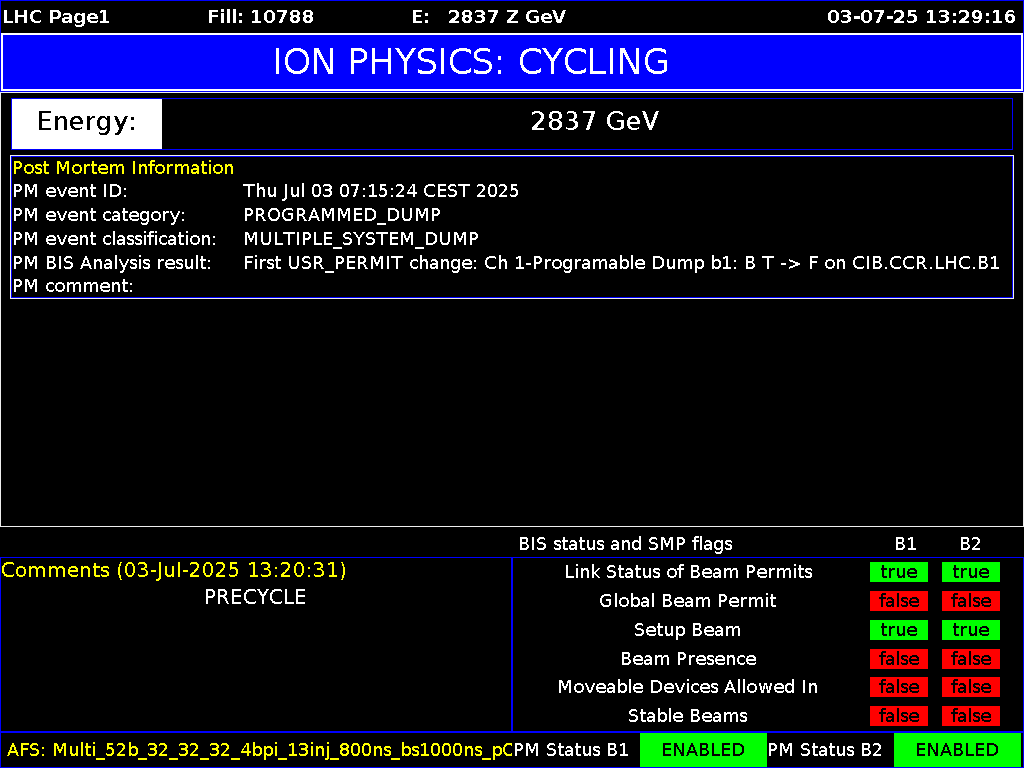Click the BIS status and SMP flags heading
Screen dimensions: 1024x768
point(626,543)
